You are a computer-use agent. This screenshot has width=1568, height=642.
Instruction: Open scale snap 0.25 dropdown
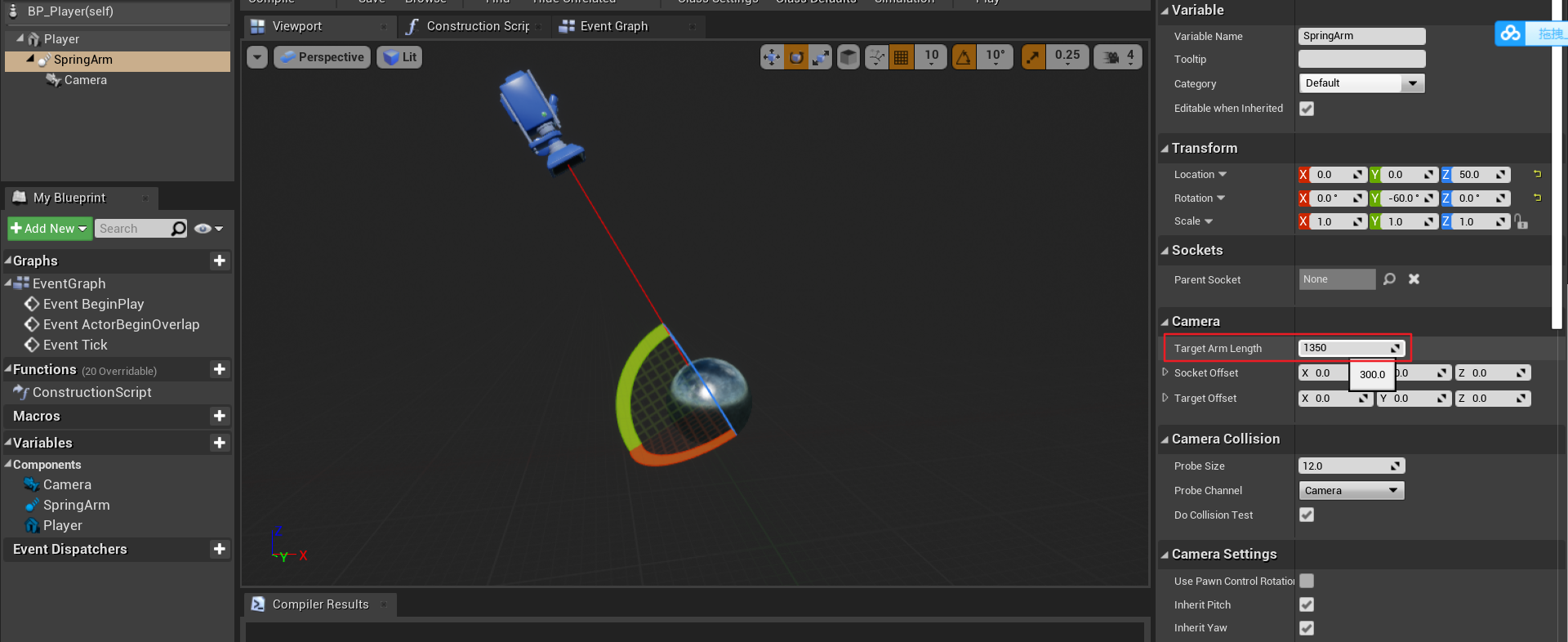coord(1067,57)
